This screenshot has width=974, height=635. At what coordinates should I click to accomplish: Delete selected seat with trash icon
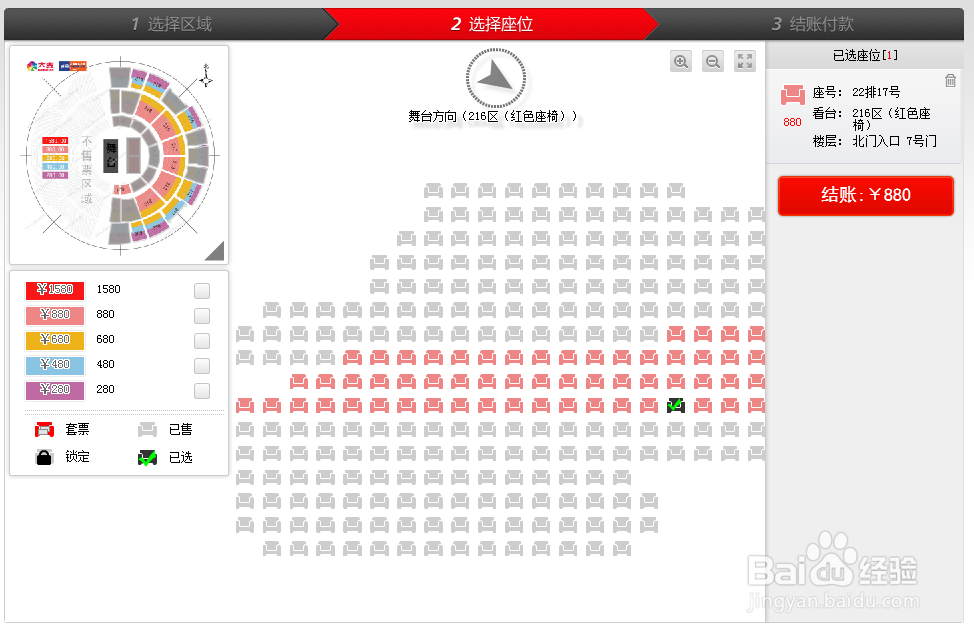pos(950,81)
